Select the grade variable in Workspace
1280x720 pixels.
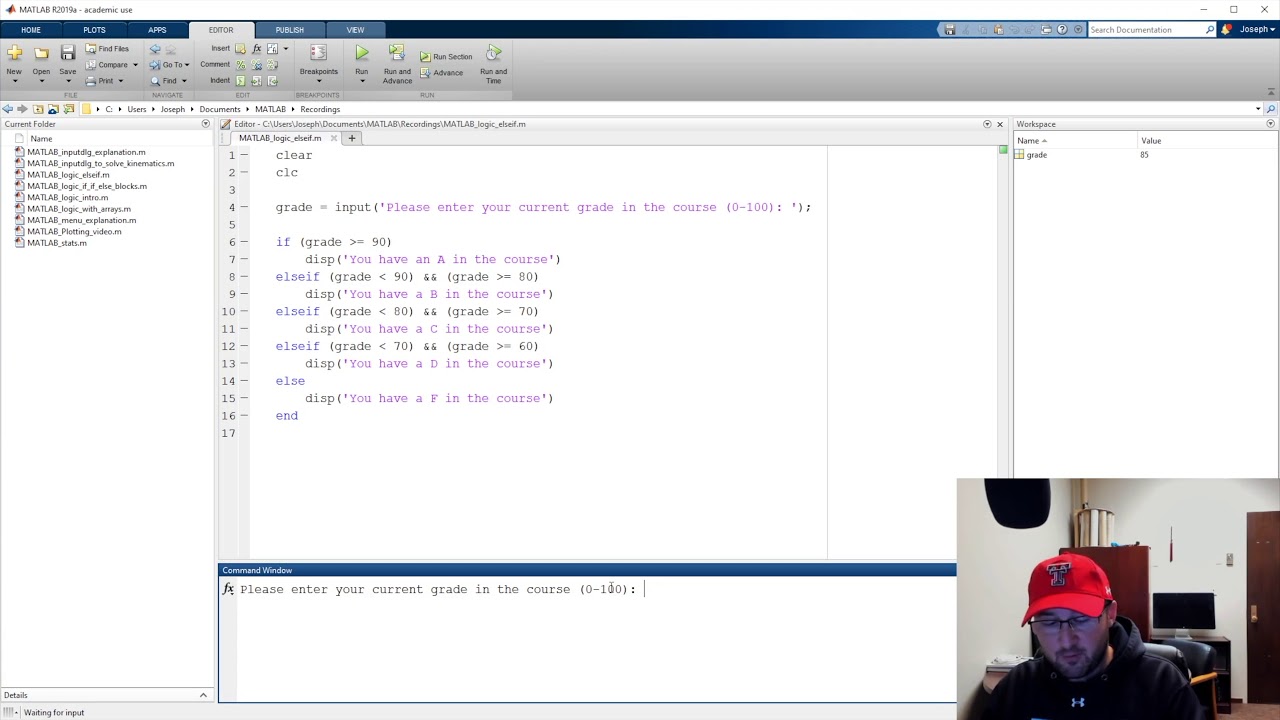tap(1036, 155)
